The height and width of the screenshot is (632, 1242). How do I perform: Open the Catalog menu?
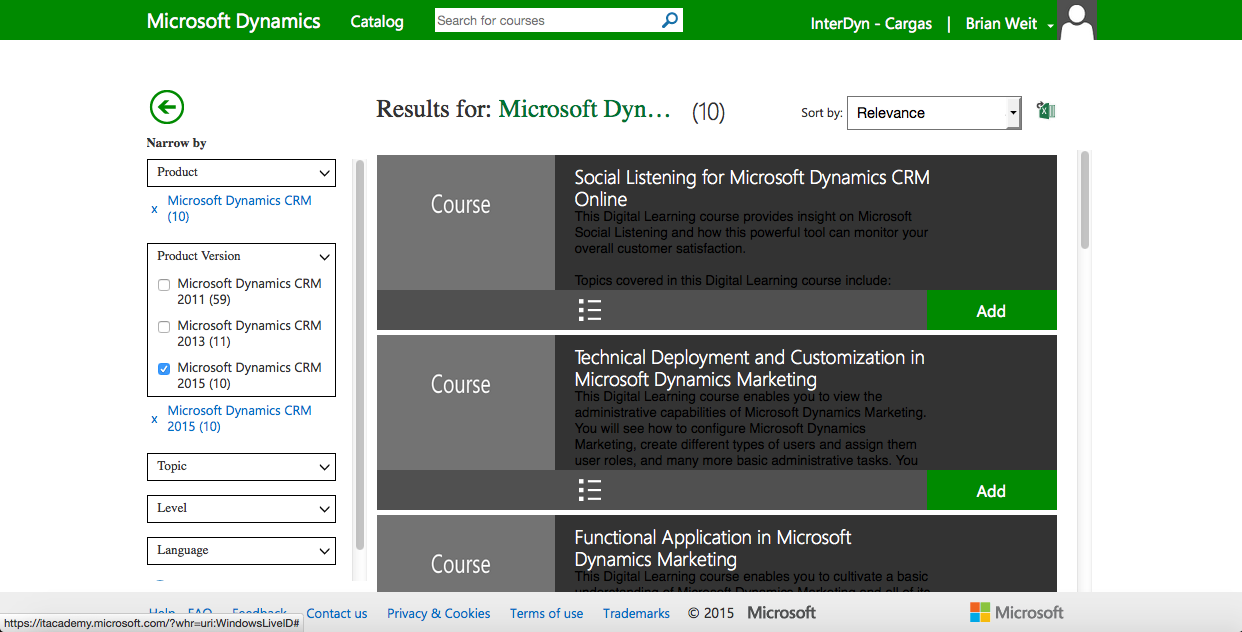click(x=377, y=21)
